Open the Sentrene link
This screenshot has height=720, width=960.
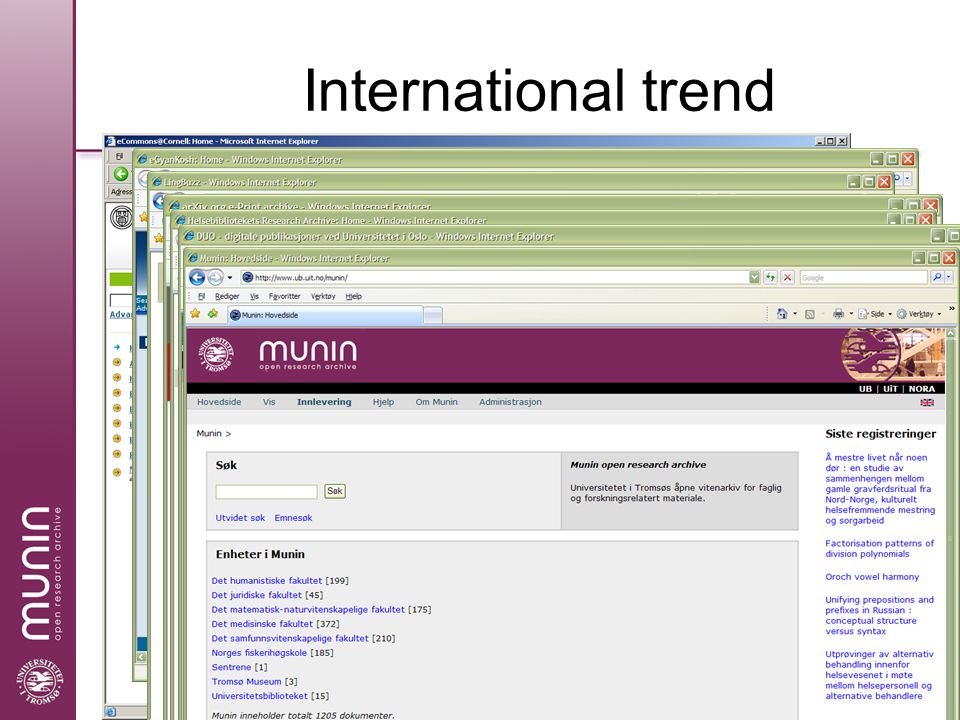231,667
